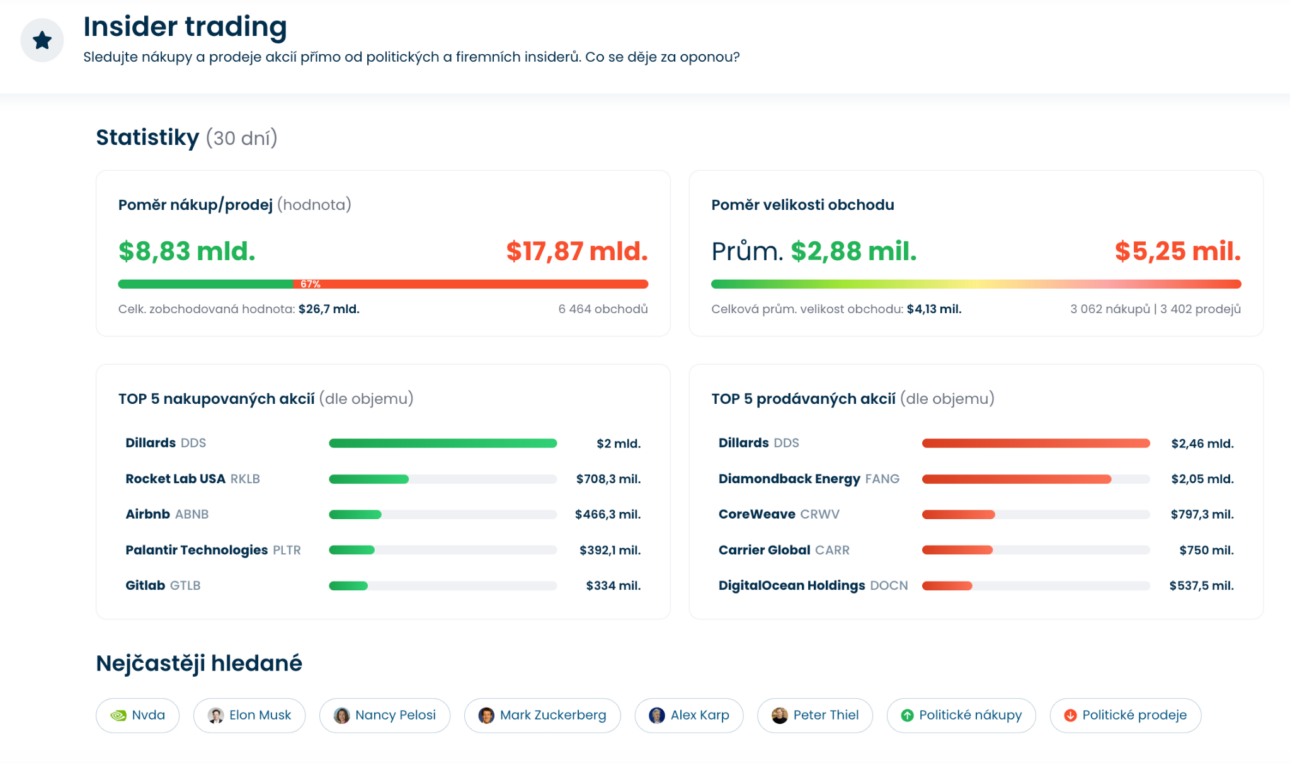
Task: Open DigitalOcean Holdings DOCN stock
Action: pyautogui.click(x=813, y=586)
